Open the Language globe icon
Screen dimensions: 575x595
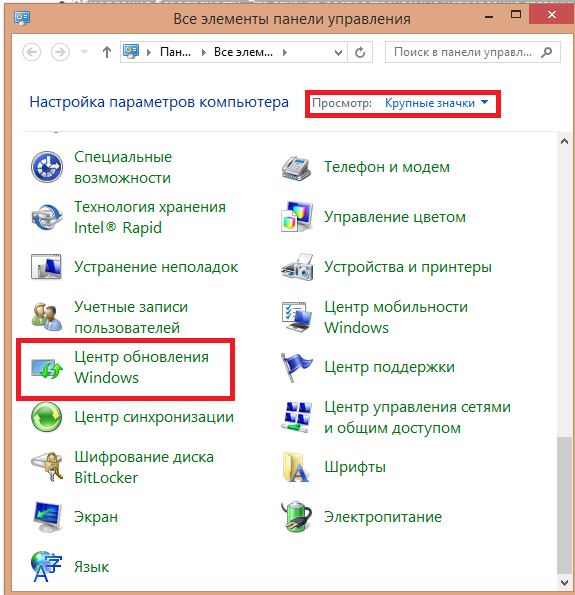point(46,567)
